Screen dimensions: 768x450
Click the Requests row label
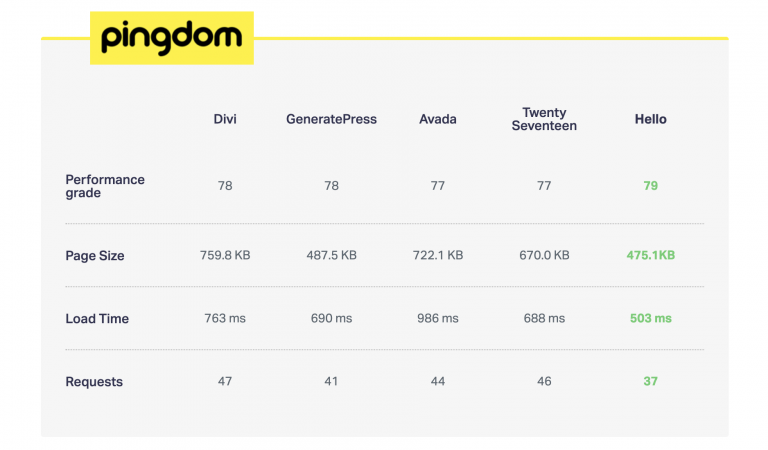tap(94, 382)
